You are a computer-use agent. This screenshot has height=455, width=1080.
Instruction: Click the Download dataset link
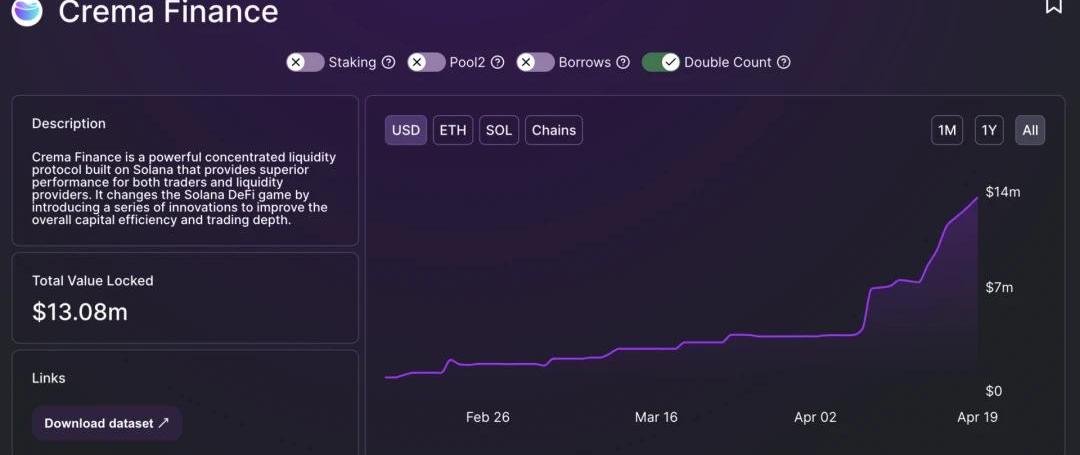tap(107, 423)
